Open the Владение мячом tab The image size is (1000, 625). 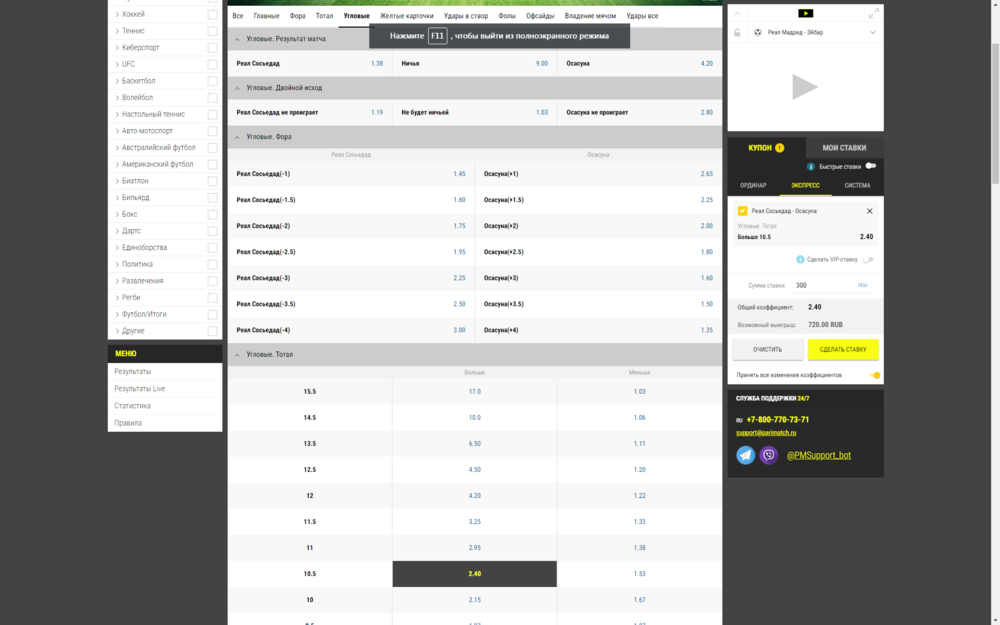590,16
